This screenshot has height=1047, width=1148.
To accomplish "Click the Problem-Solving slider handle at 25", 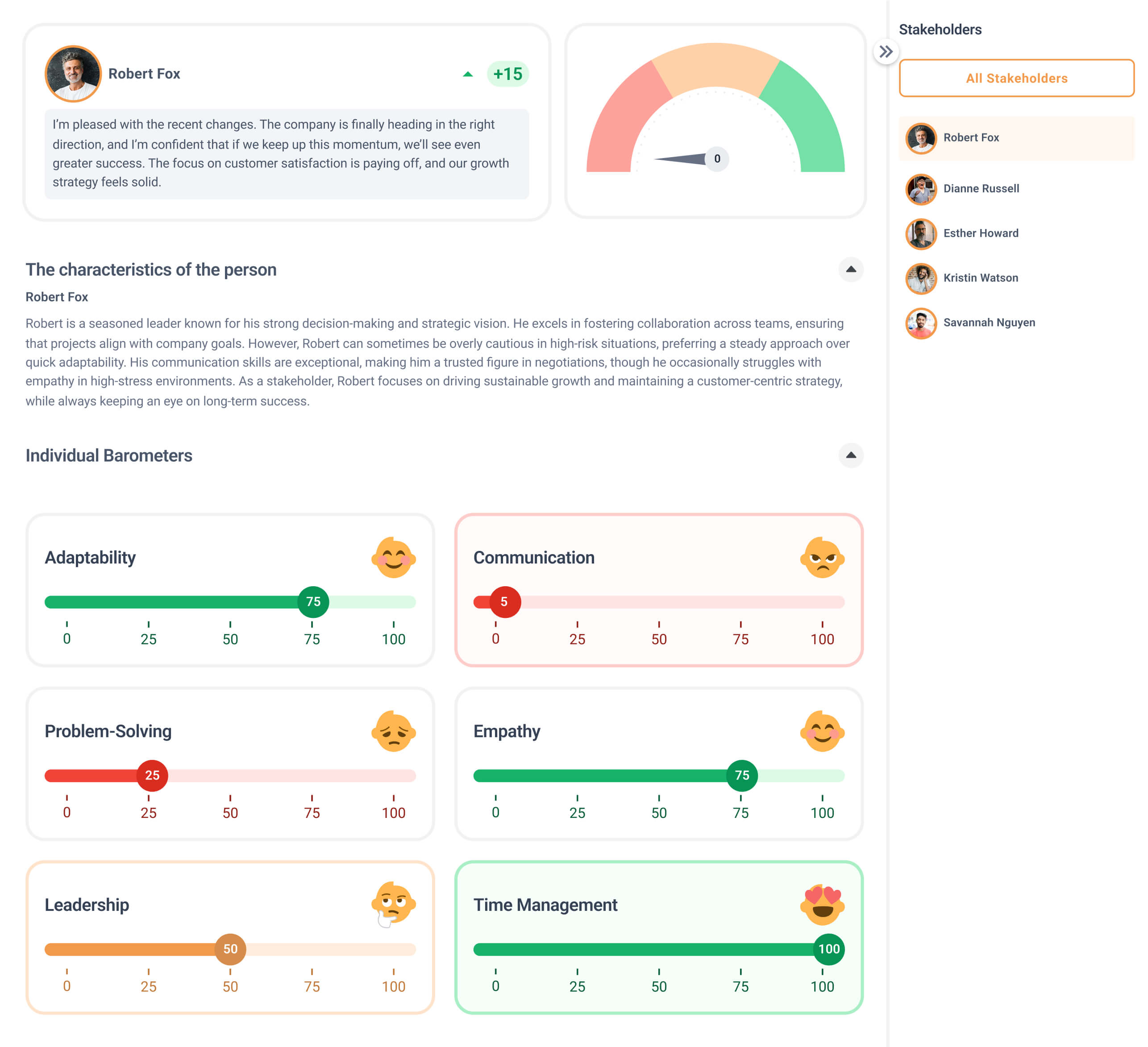I will click(152, 776).
